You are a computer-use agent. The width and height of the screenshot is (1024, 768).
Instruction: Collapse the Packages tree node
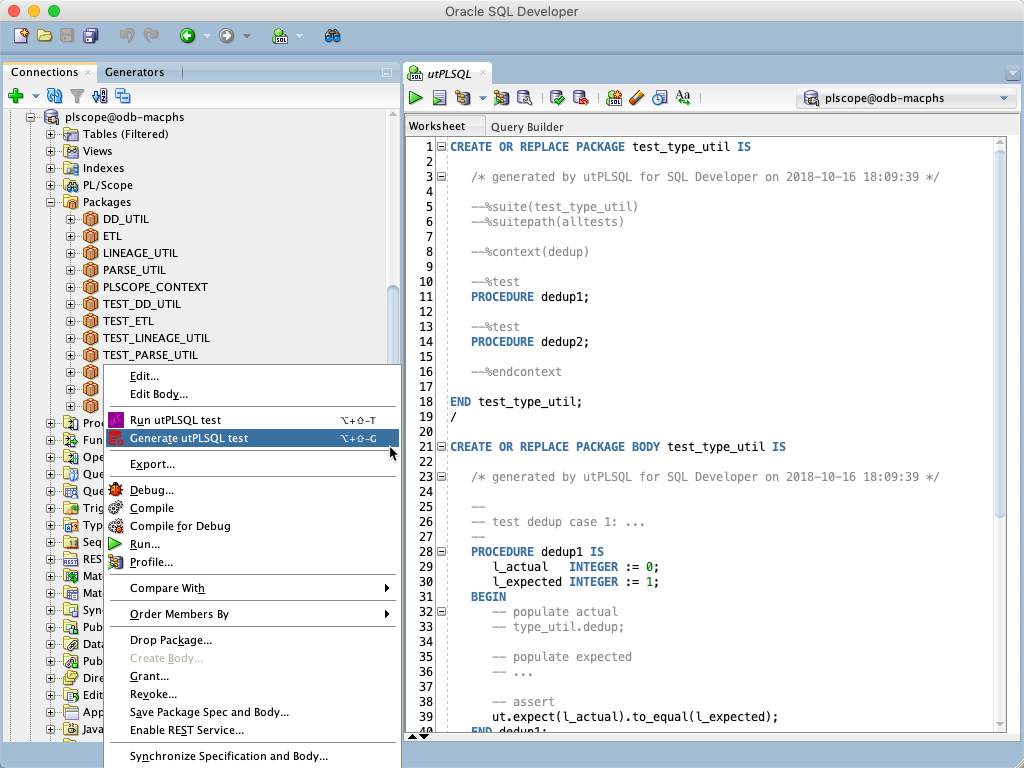(49, 202)
